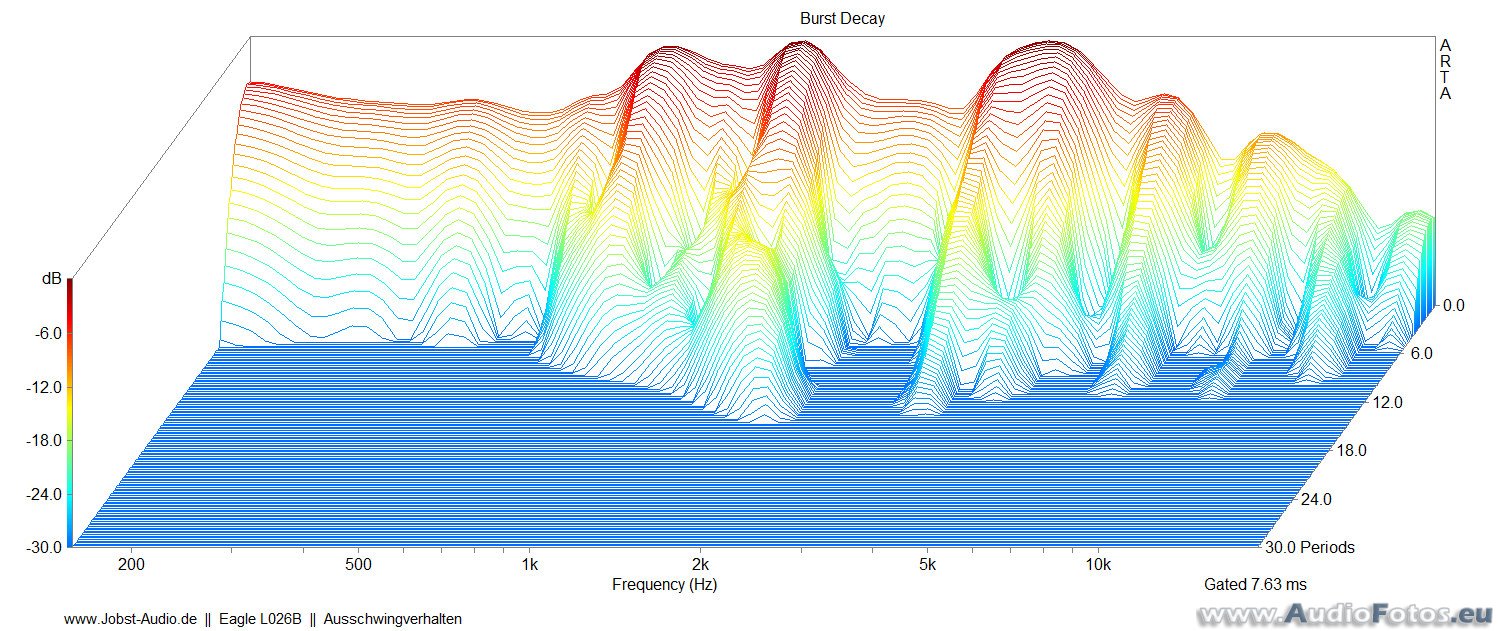Image resolution: width=1498 pixels, height=631 pixels.
Task: Click the 5k frequency tick label
Action: tap(928, 565)
